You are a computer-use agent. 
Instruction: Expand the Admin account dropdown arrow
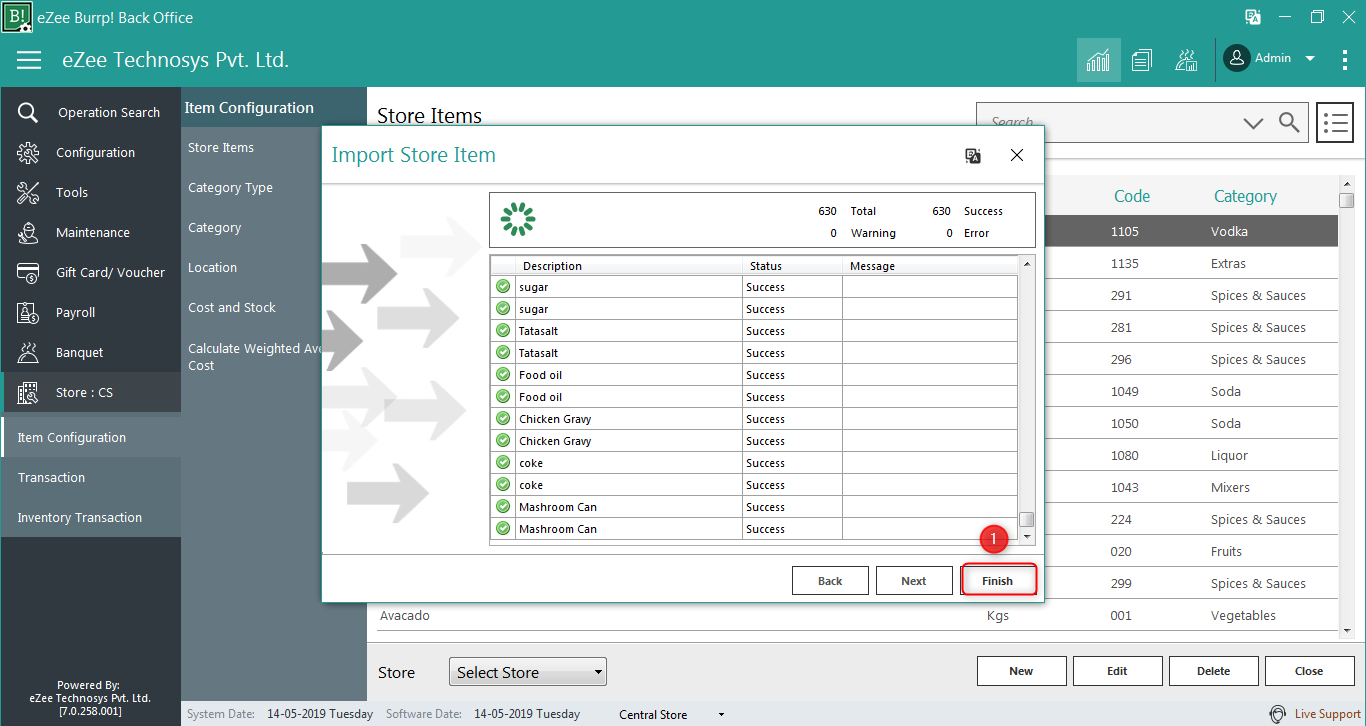coord(1310,59)
